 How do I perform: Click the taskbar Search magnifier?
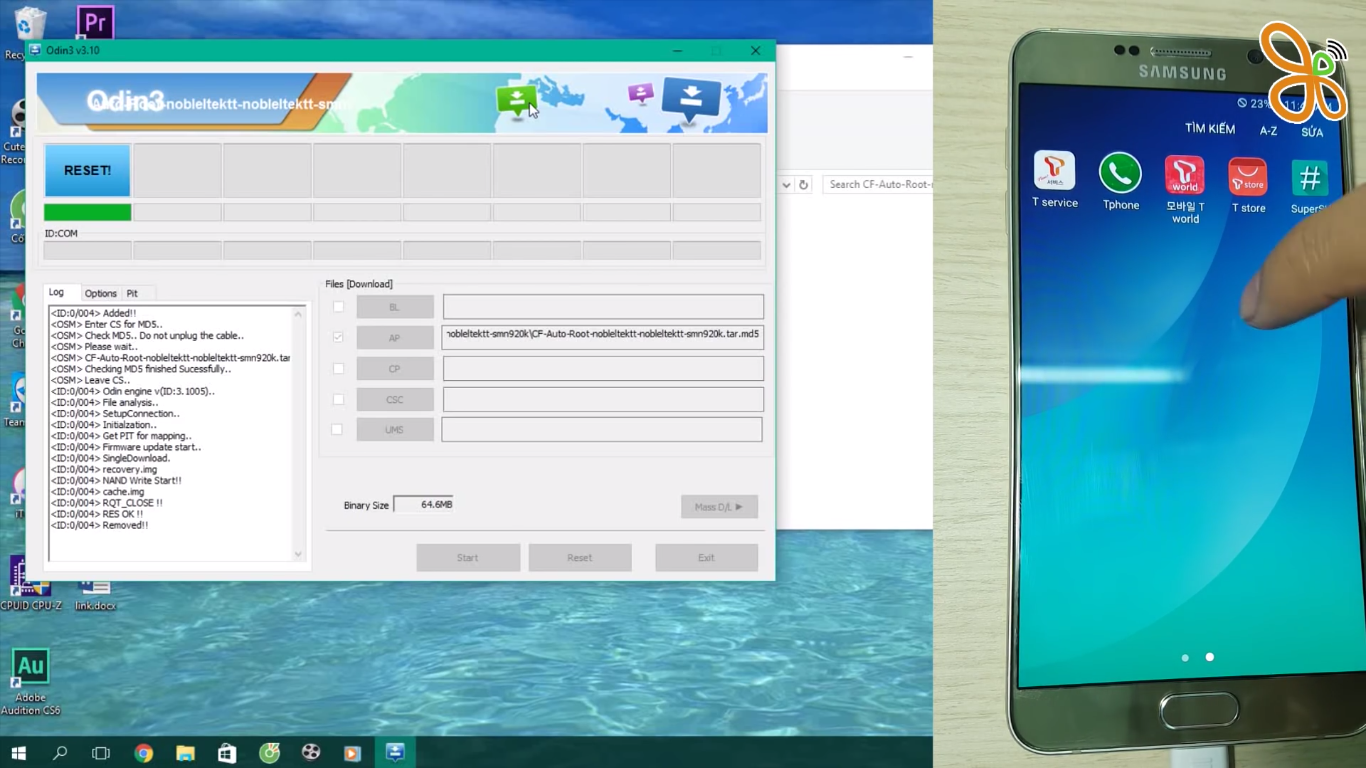pyautogui.click(x=60, y=753)
